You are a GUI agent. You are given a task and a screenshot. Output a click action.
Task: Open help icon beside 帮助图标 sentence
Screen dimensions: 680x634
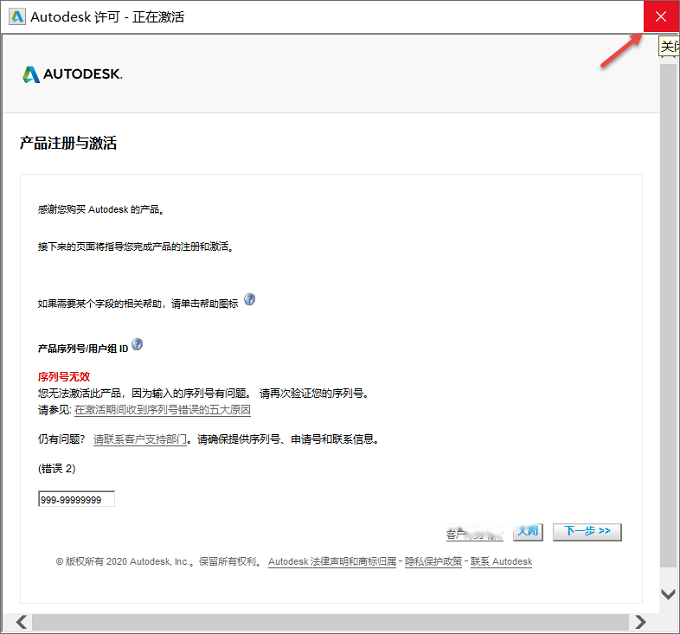(x=249, y=299)
